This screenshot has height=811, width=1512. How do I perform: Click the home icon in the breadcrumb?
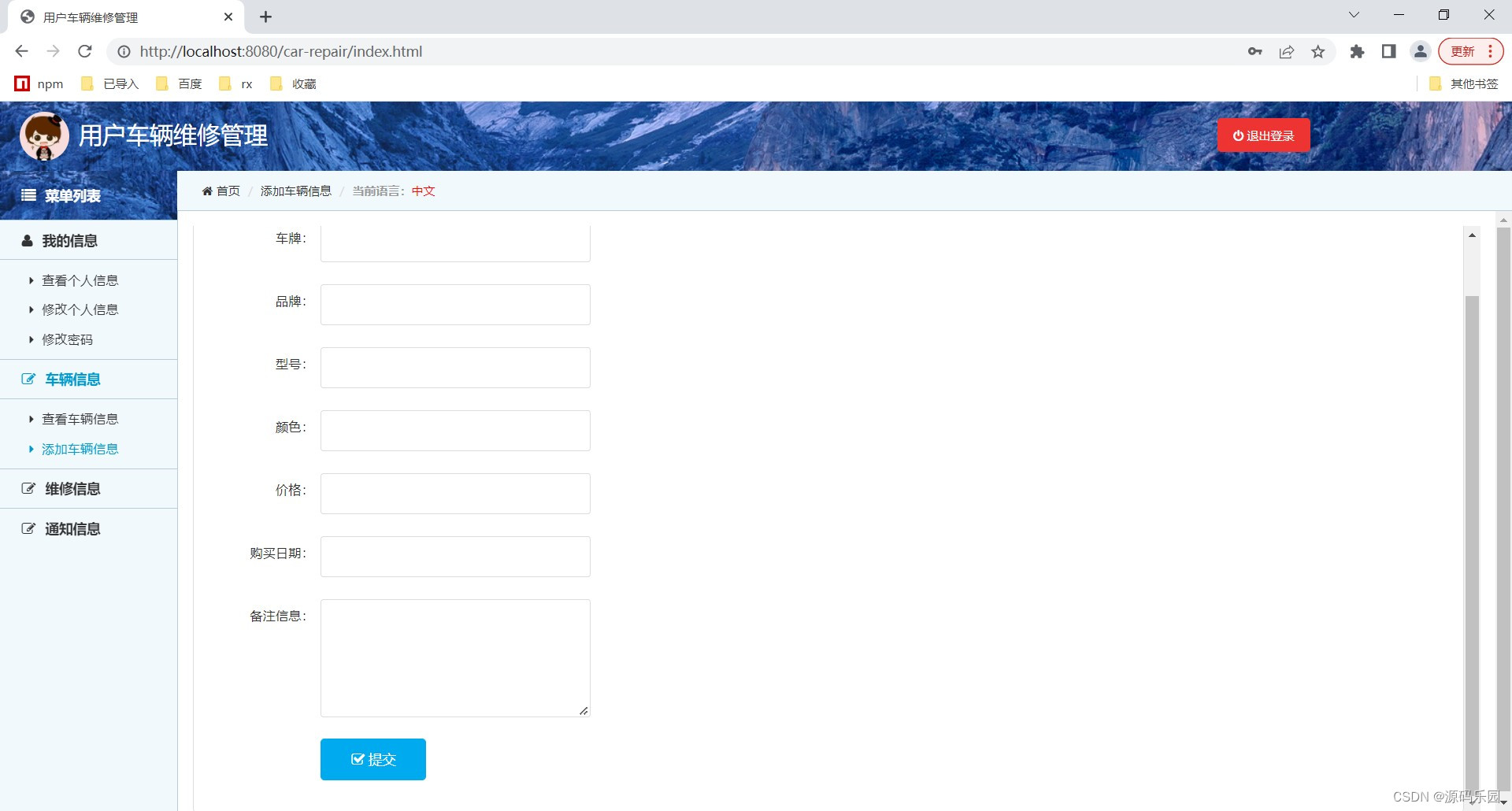pyautogui.click(x=207, y=191)
